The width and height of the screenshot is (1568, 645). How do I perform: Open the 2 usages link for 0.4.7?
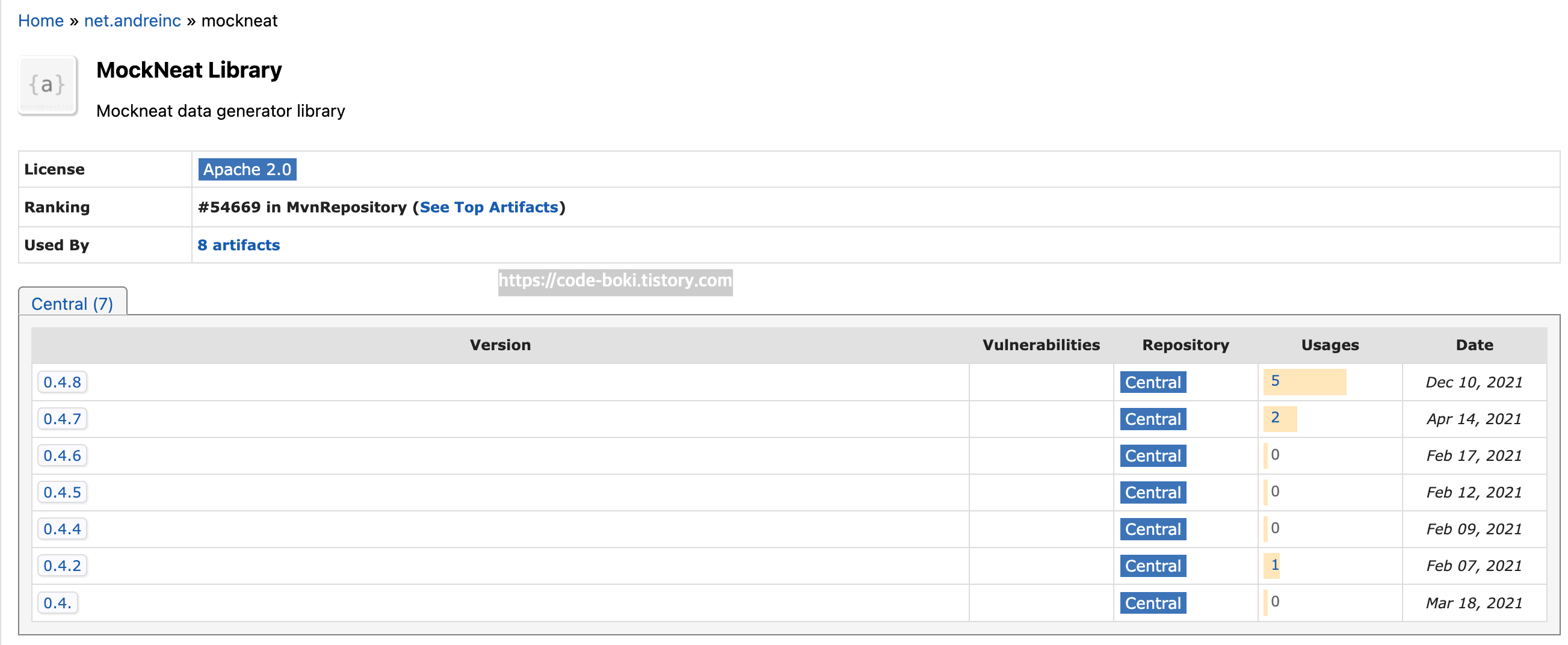[x=1275, y=418]
